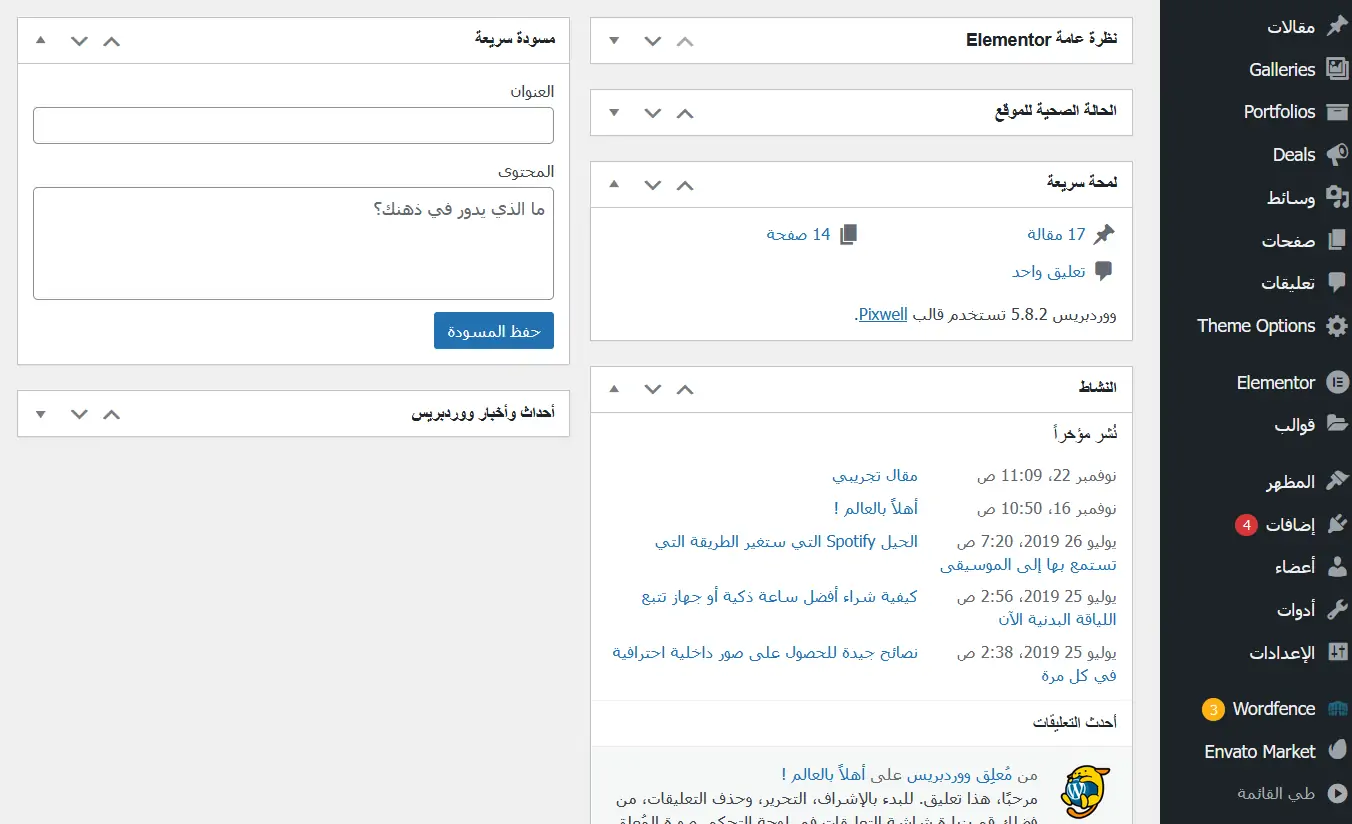Expand the أحداث وأخبار ووردبريس panel toggle
1352x824 pixels.
(x=40, y=414)
